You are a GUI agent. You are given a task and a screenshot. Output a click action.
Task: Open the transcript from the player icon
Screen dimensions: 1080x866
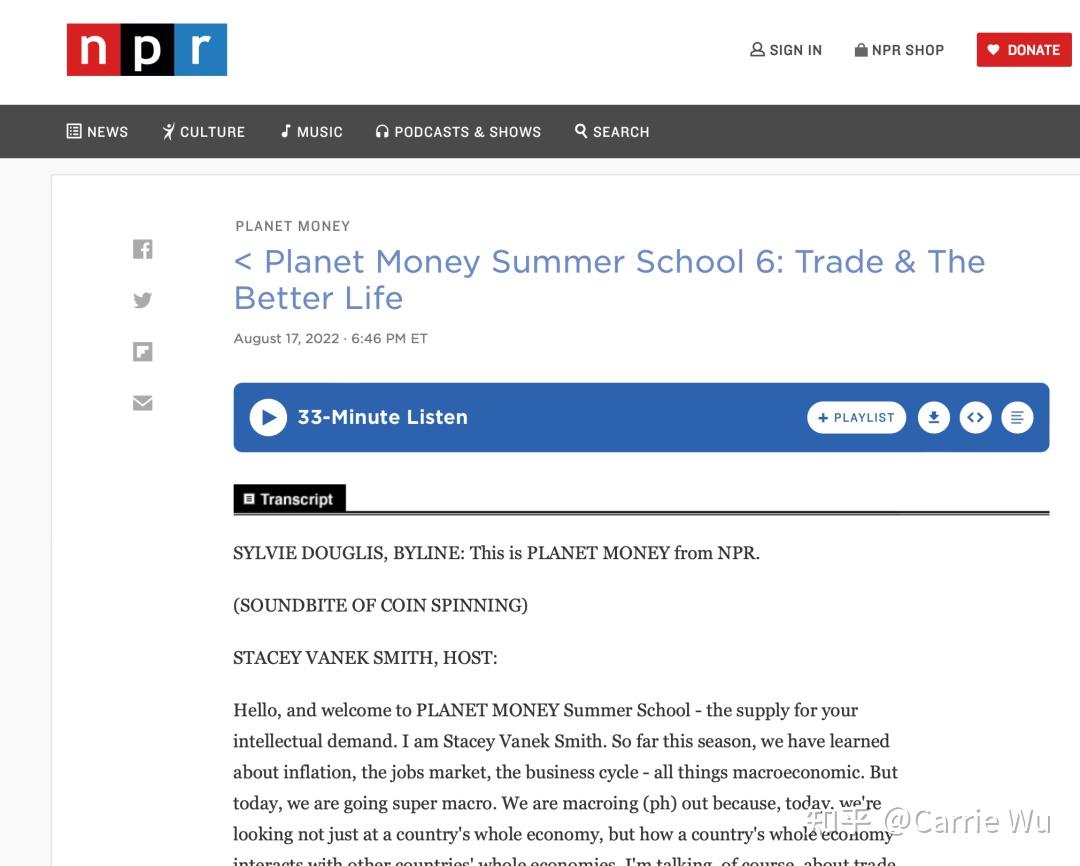[x=1017, y=417]
